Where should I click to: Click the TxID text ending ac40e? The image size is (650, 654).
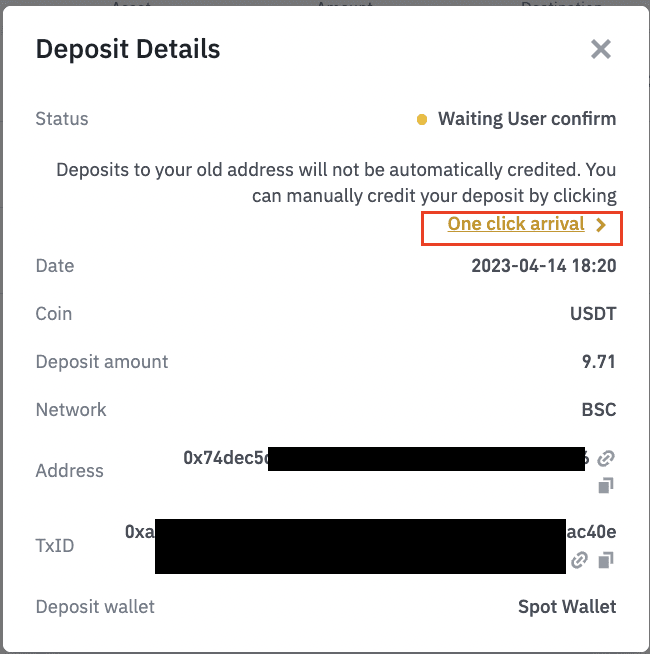pos(591,532)
